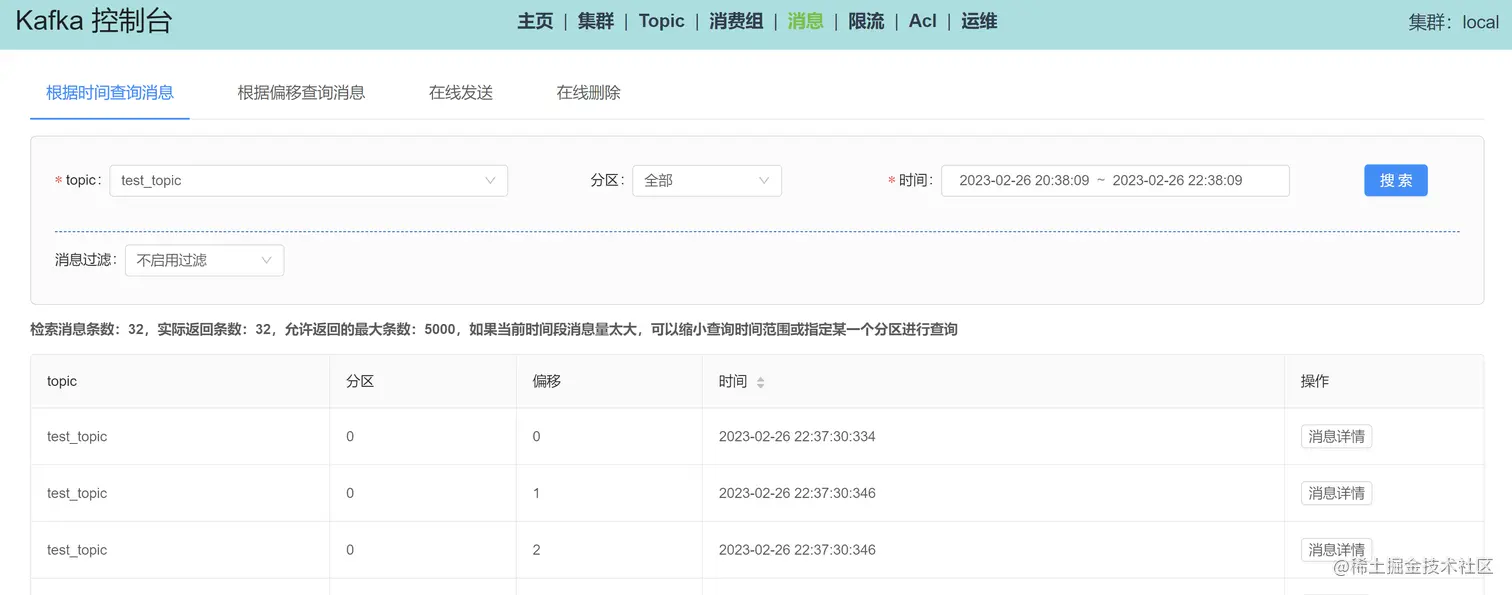
Task: Open the 分区 dropdown showing 全部
Action: (x=707, y=181)
